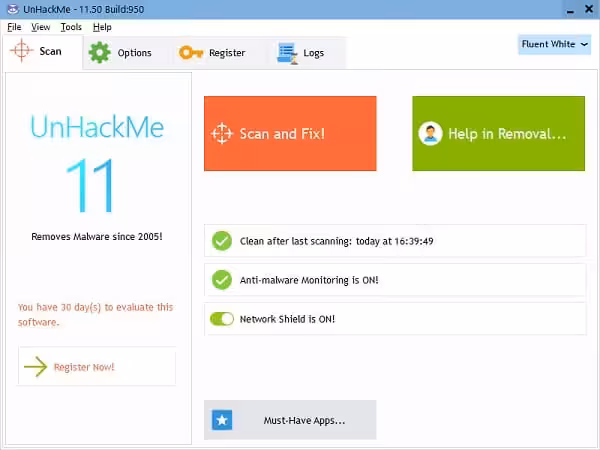Click the crosshair icon on Scan tab
600x450 pixels.
pos(22,51)
